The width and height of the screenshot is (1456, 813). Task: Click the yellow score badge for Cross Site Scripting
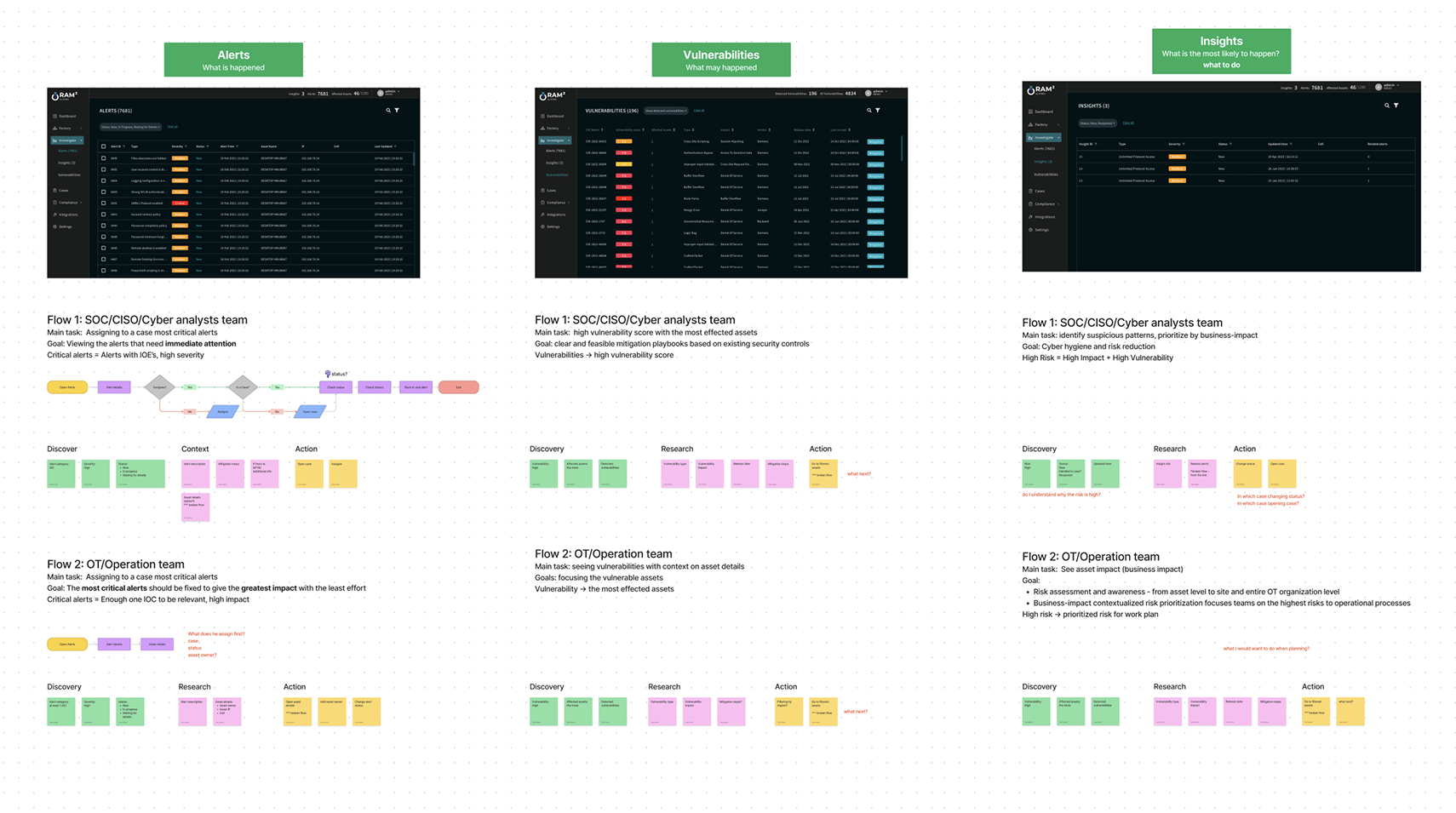click(624, 141)
